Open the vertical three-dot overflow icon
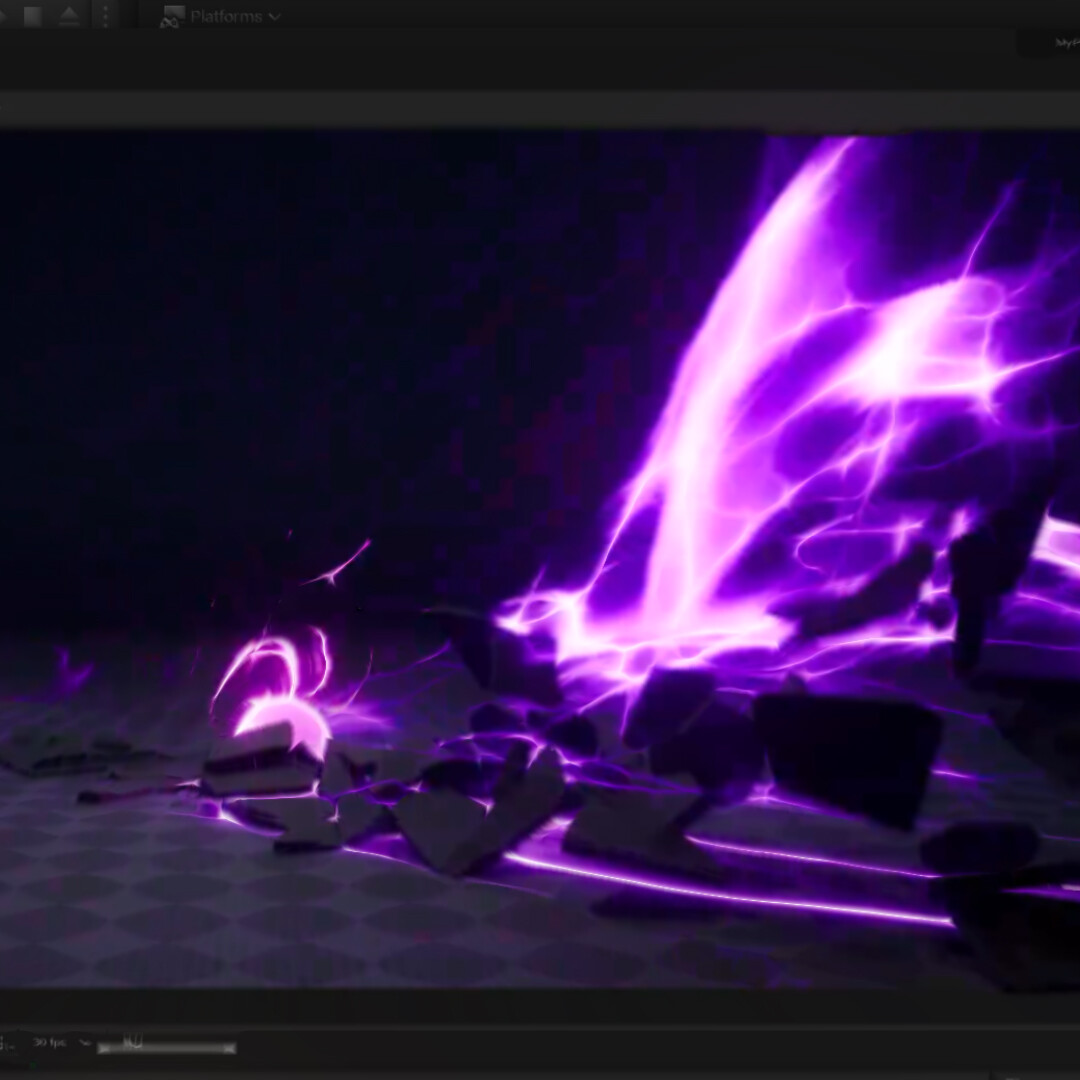Viewport: 1080px width, 1080px height. 104,17
